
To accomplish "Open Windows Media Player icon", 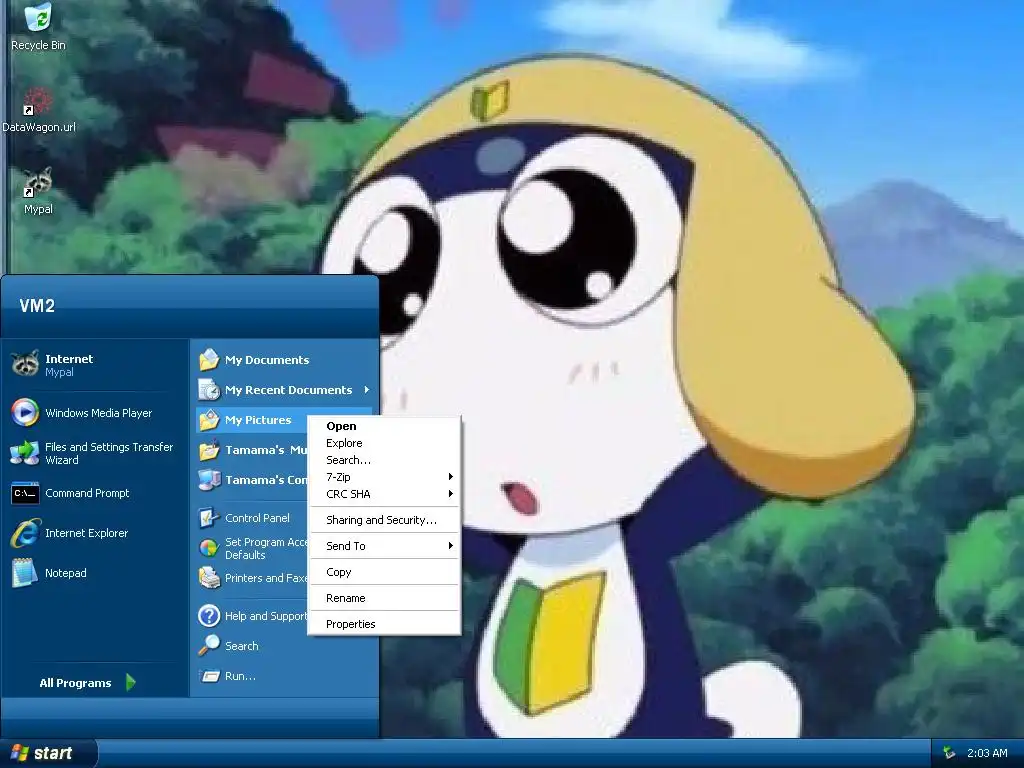I will 25,413.
